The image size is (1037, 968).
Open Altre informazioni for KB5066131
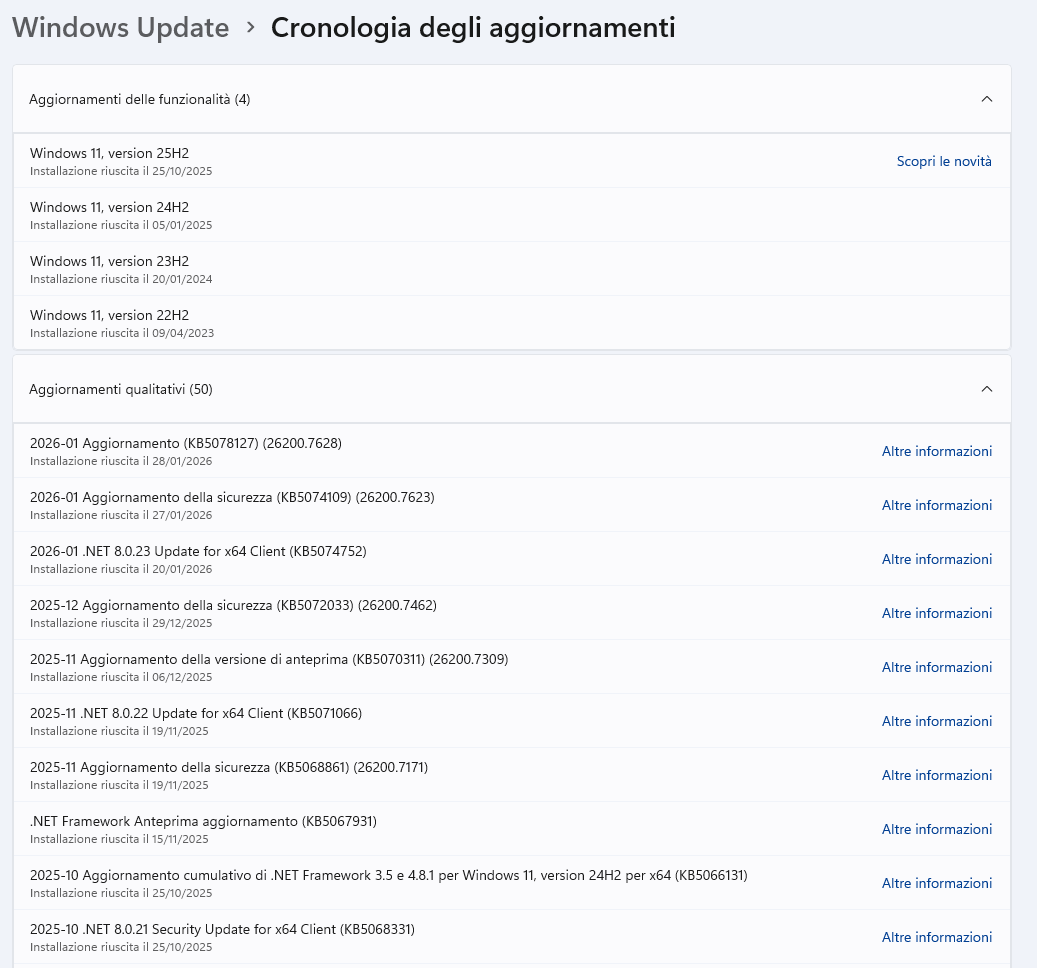936,883
